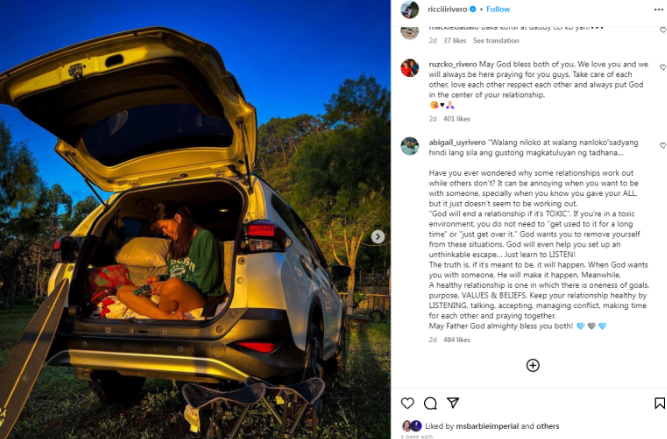Save post with bookmark icon

click(x=659, y=403)
